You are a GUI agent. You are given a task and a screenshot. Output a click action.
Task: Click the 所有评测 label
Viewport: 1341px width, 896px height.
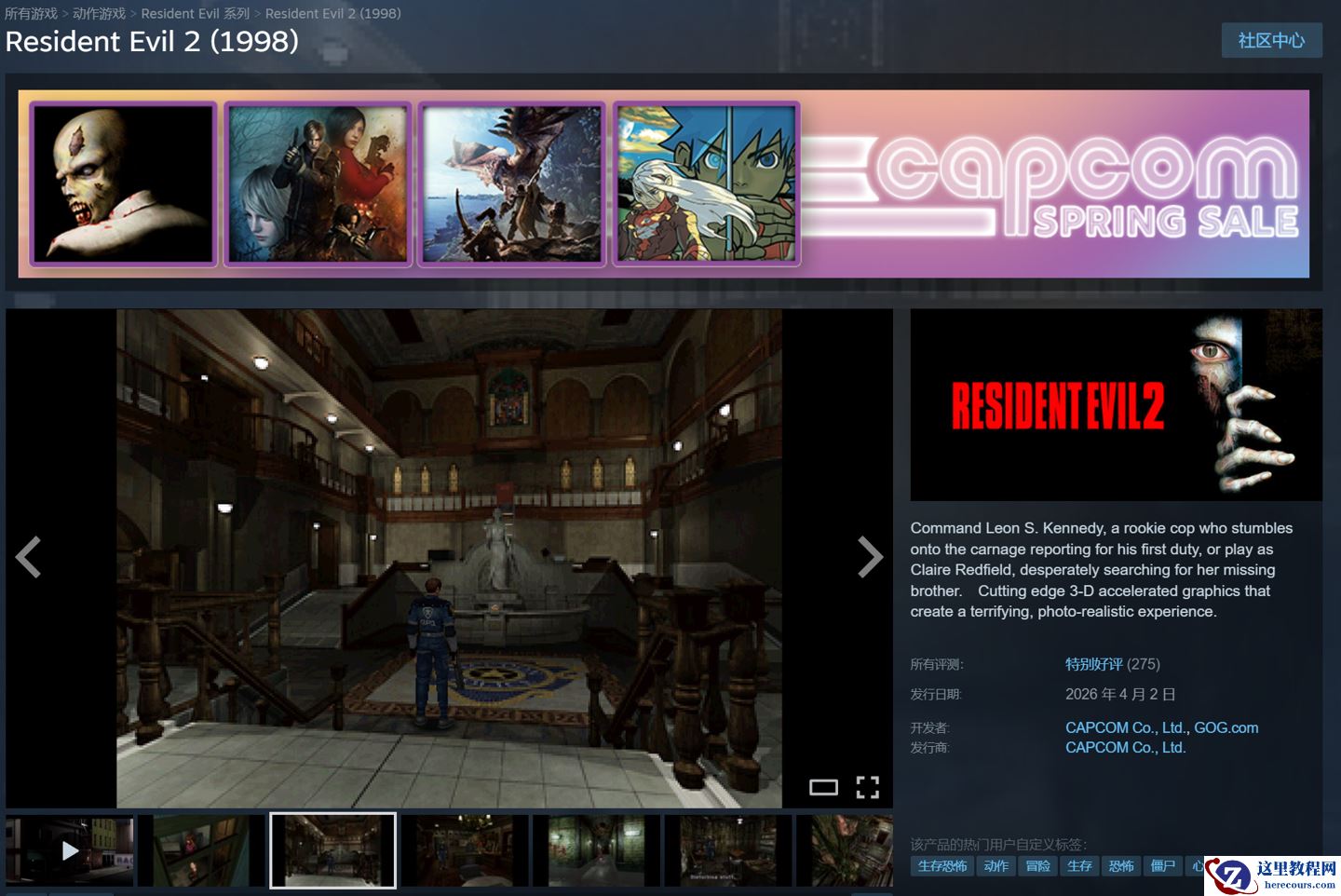[937, 664]
